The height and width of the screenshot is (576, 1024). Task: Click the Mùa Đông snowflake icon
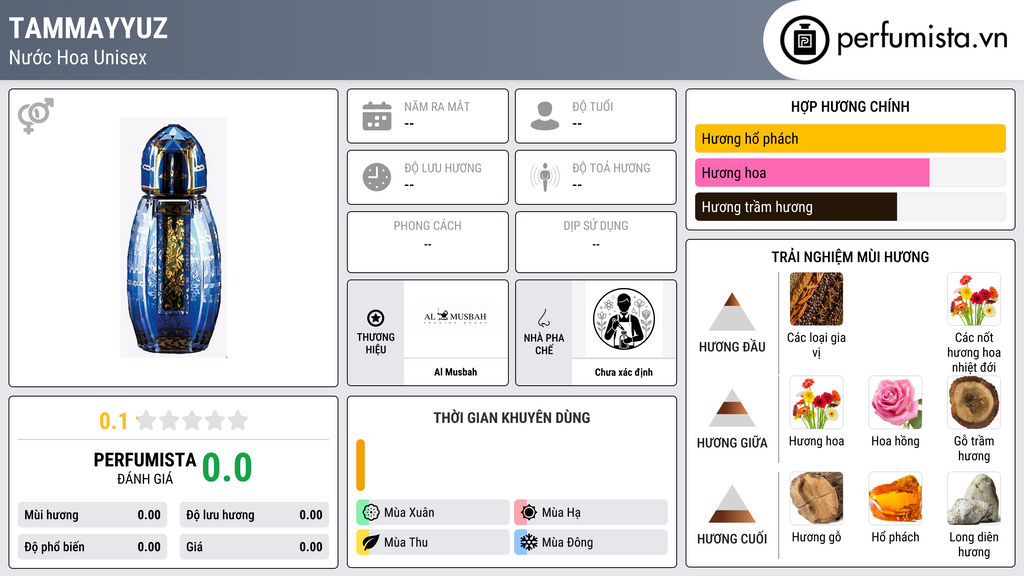point(529,542)
